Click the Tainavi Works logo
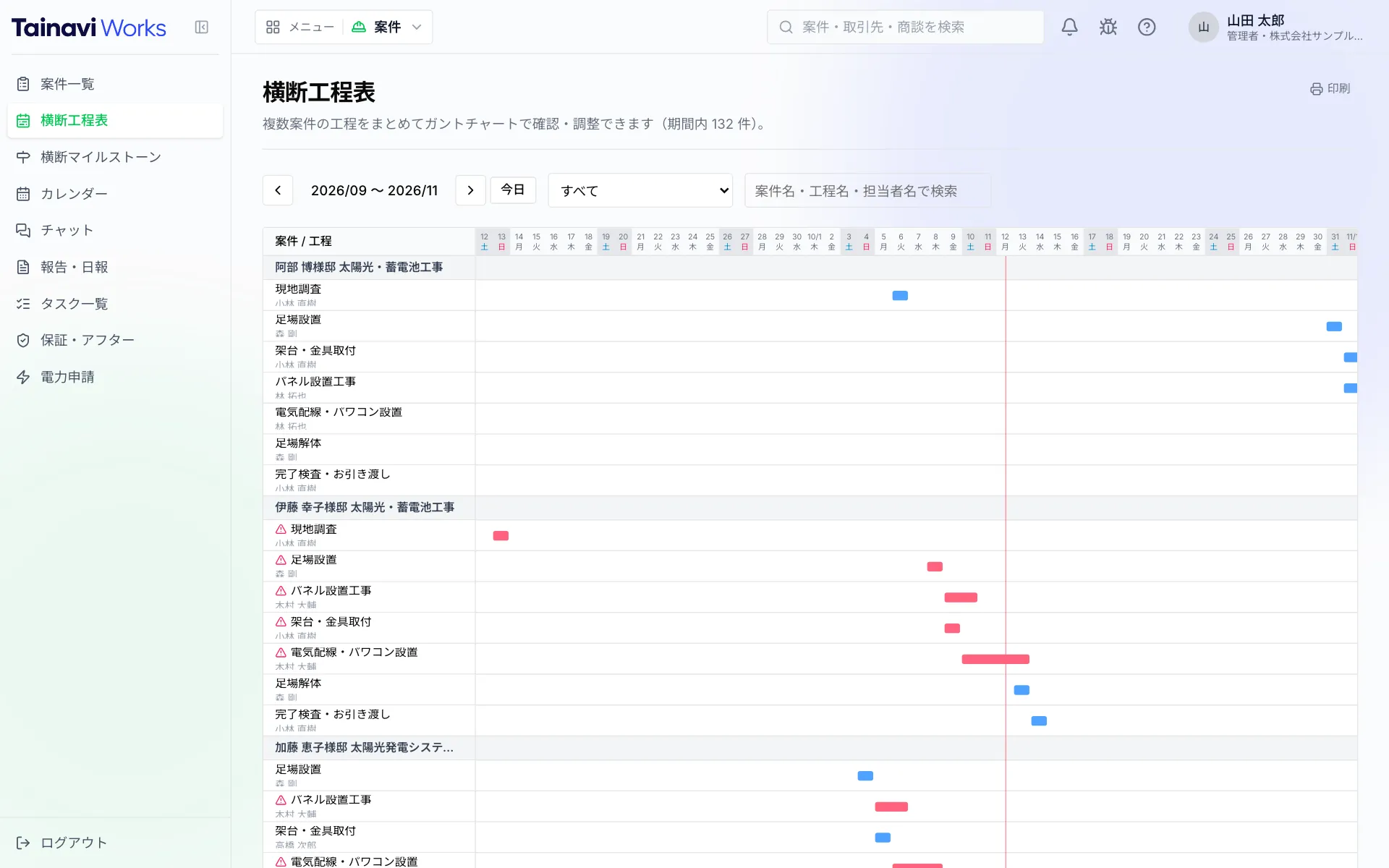 point(88,27)
